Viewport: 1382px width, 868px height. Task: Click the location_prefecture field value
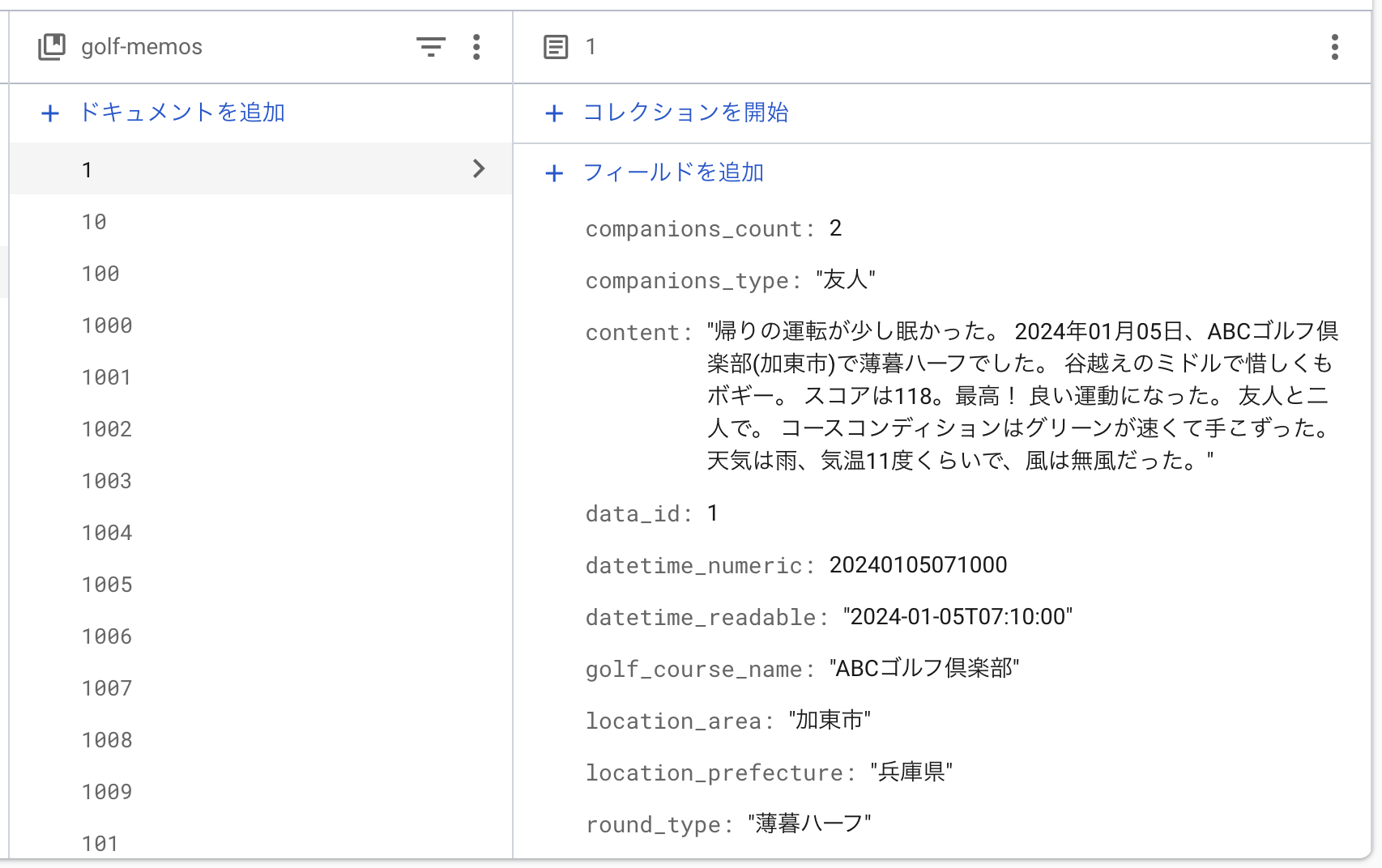(x=912, y=772)
